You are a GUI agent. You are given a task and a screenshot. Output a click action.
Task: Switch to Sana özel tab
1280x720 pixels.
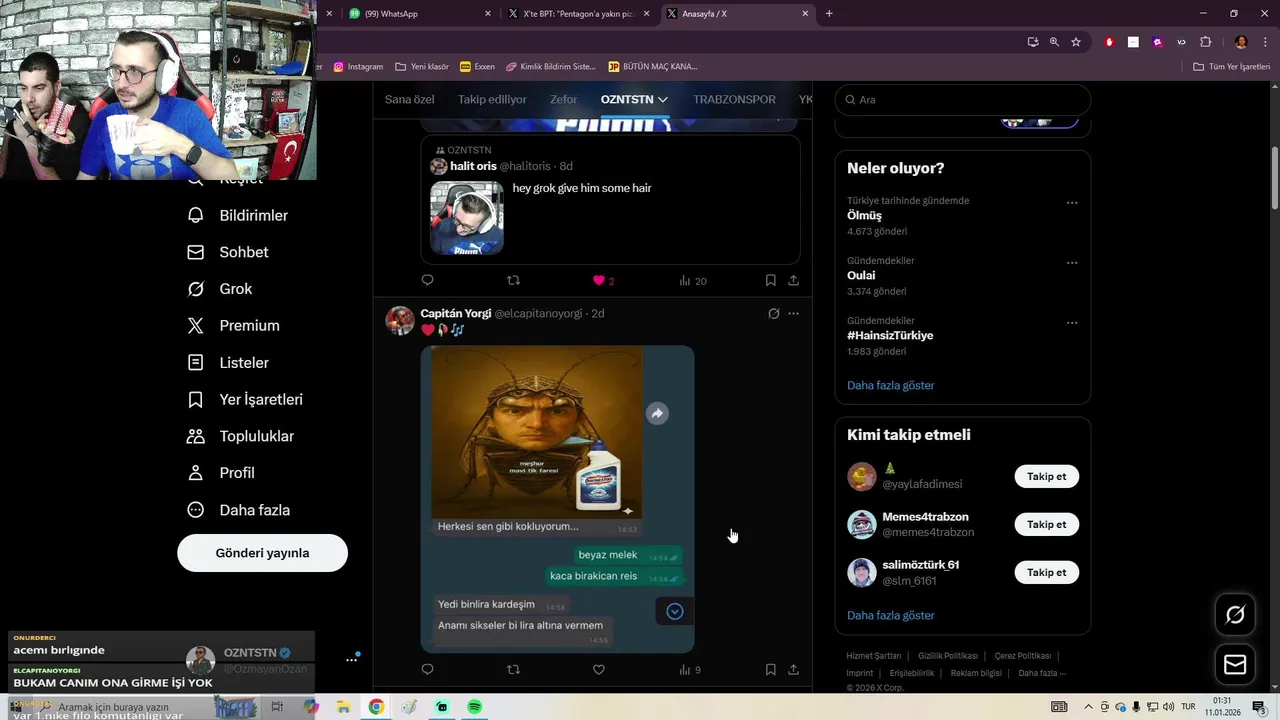410,100
